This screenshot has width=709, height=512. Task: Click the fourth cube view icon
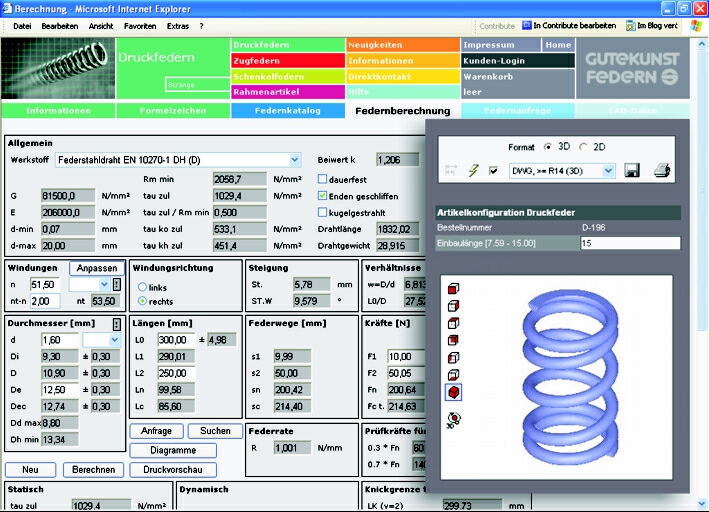[x=454, y=340]
